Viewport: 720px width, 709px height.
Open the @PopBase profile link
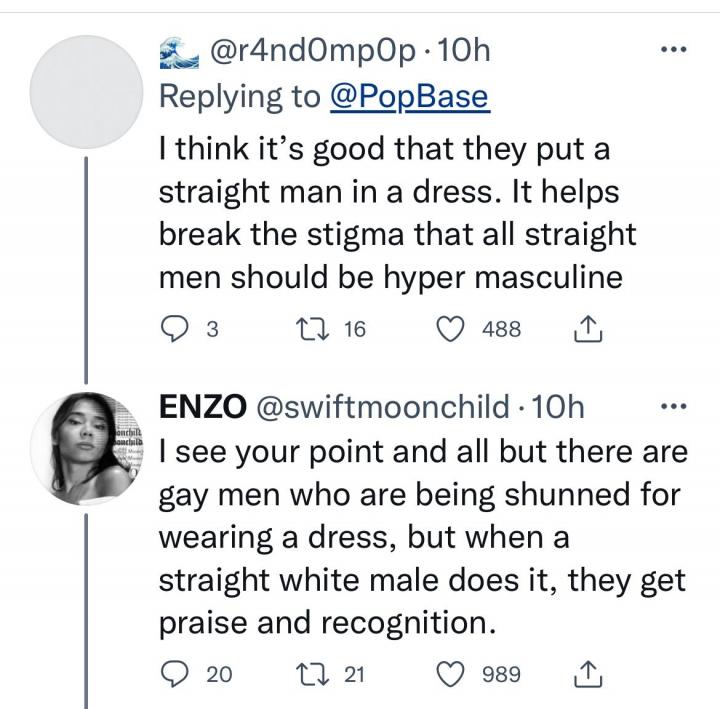(x=408, y=96)
